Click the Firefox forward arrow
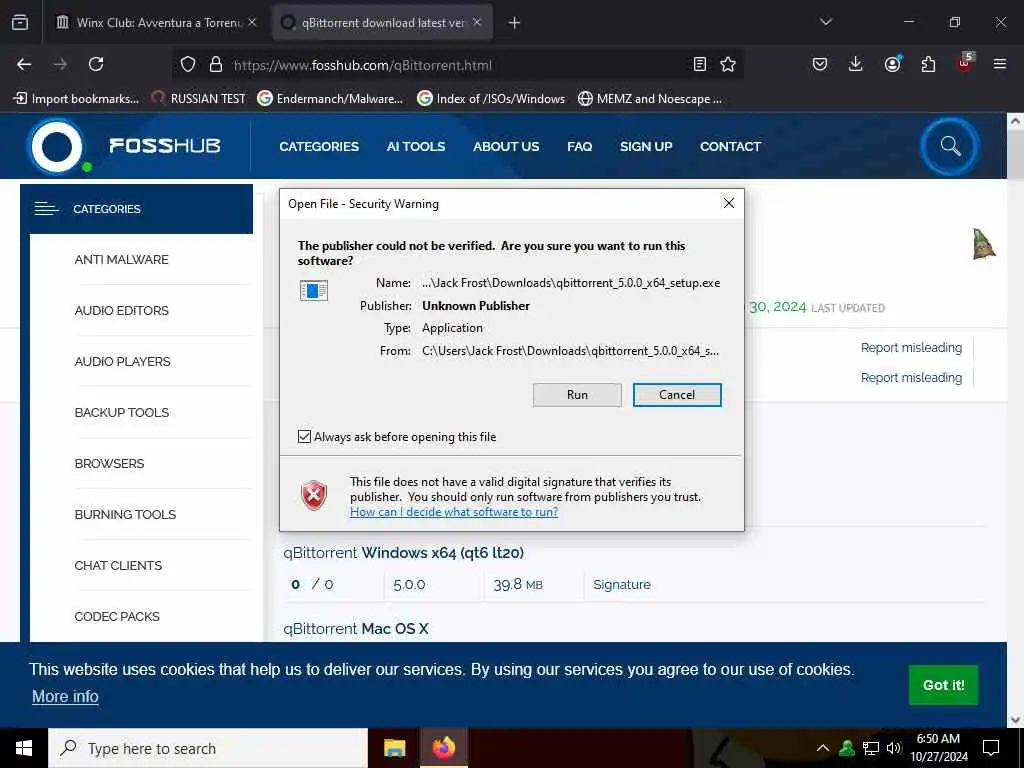Image resolution: width=1024 pixels, height=768 pixels. (60, 64)
